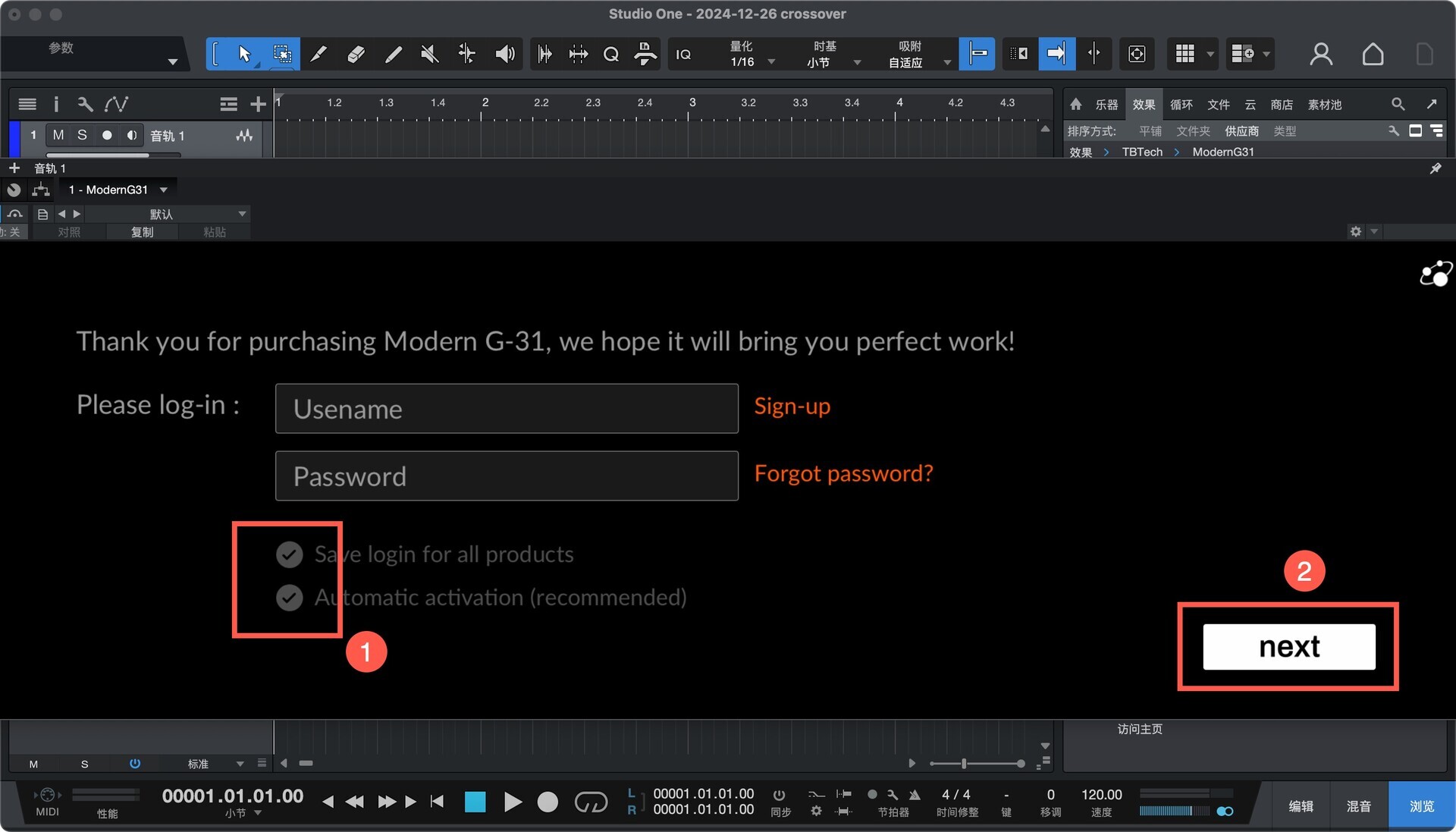Viewport: 1456px width, 832px height.
Task: Select the Listen (speaker) tool
Action: (504, 54)
